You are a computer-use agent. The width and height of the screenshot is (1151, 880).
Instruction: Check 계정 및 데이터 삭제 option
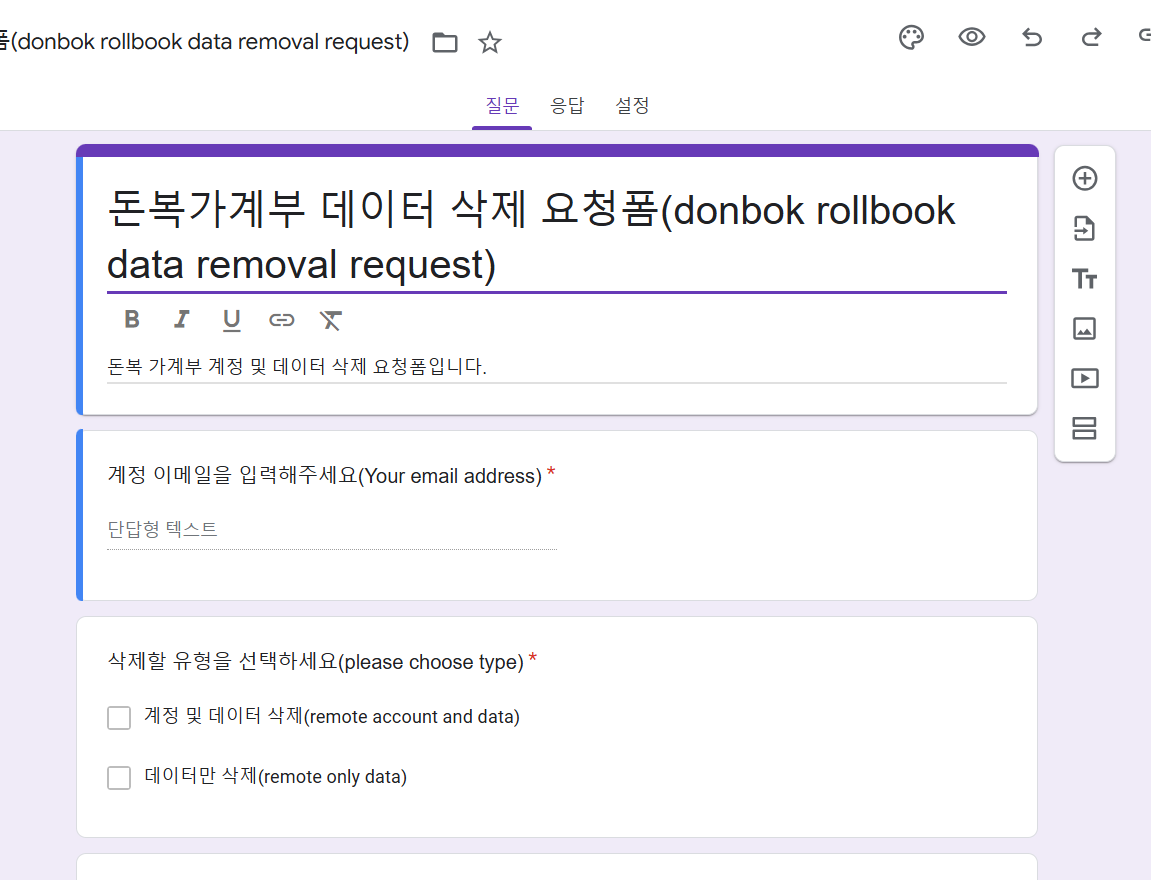pos(119,717)
